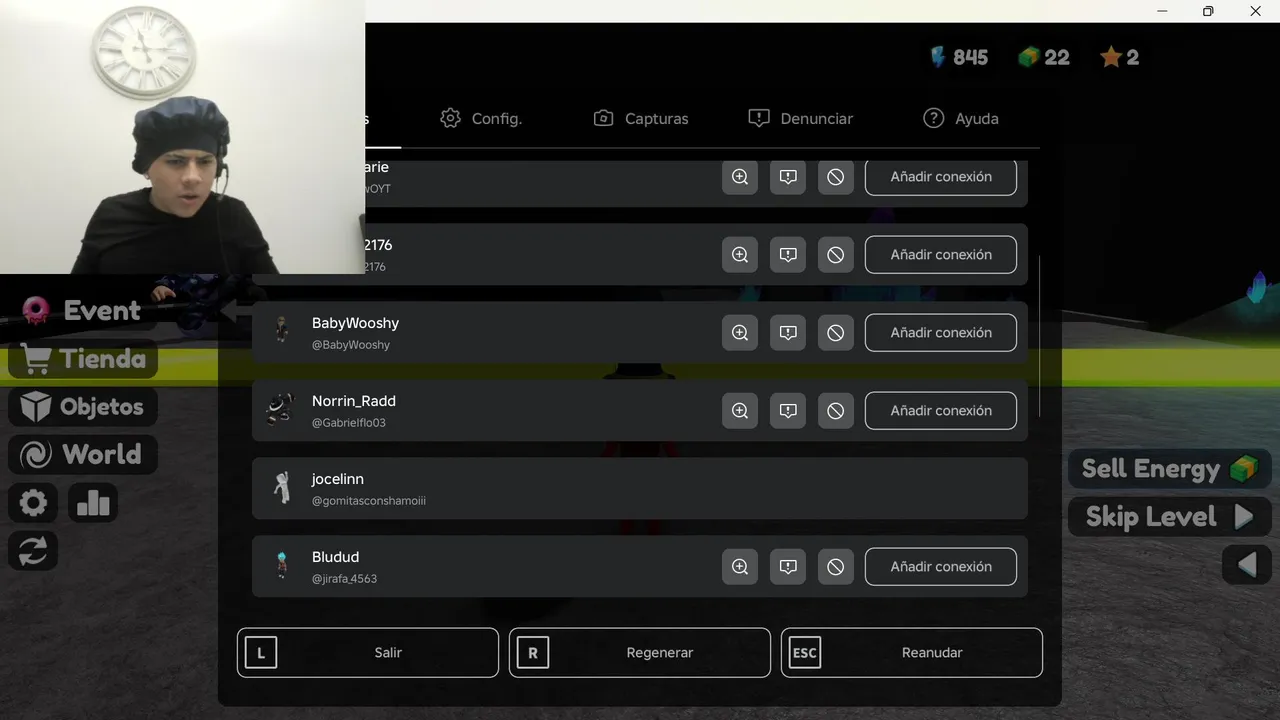
Task: Click the refresh arrows icon
Action: pos(33,551)
